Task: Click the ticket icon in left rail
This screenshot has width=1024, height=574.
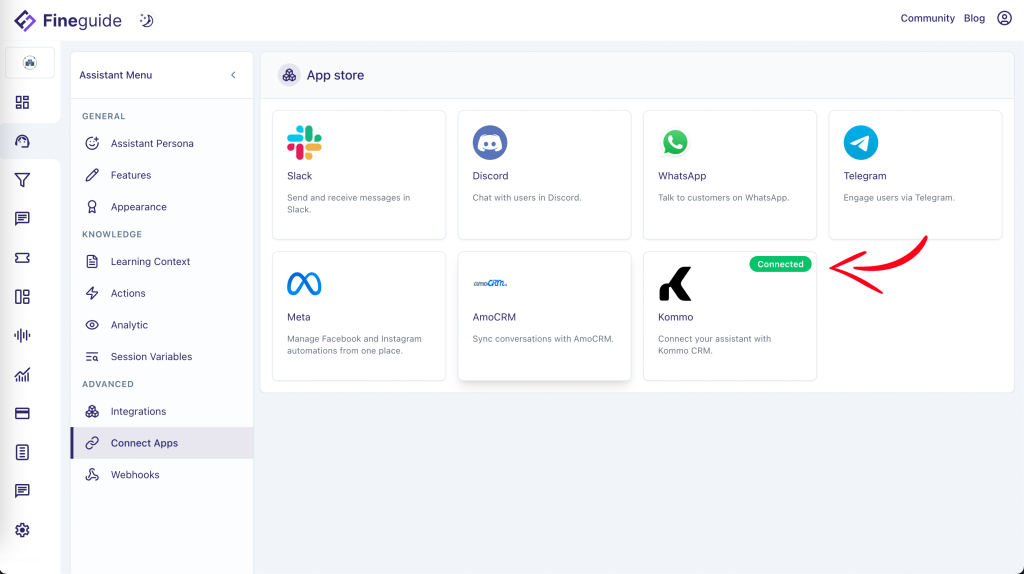Action: [22, 258]
